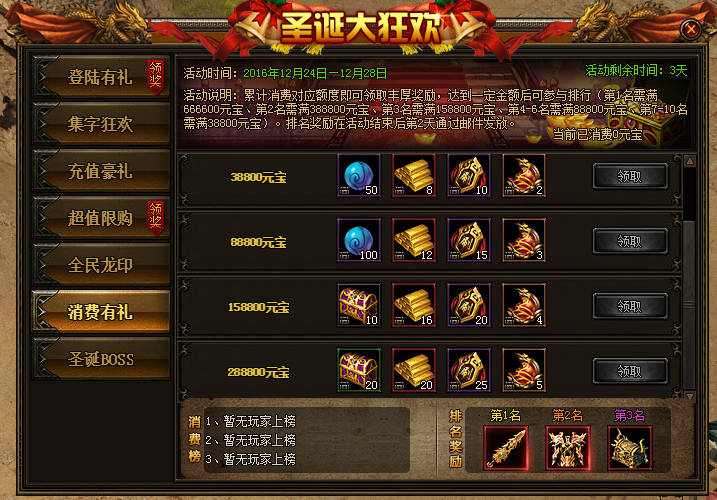This screenshot has width=717, height=500.
Task: Claim the 288800元宝 reward with 领取
Action: 630,371
